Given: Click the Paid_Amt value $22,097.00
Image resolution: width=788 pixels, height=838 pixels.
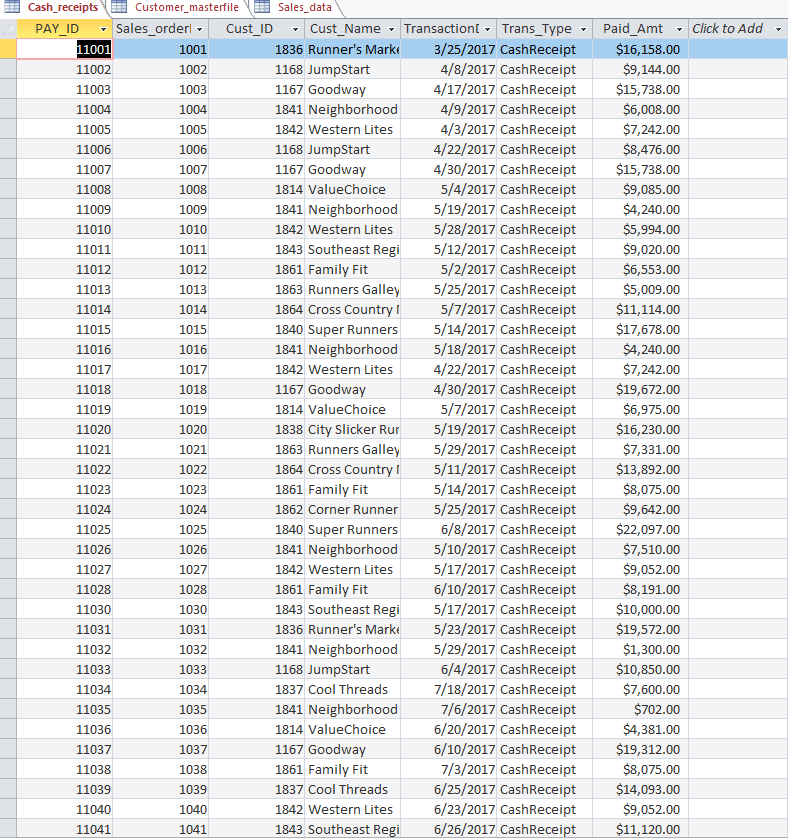Looking at the screenshot, I should (x=640, y=529).
